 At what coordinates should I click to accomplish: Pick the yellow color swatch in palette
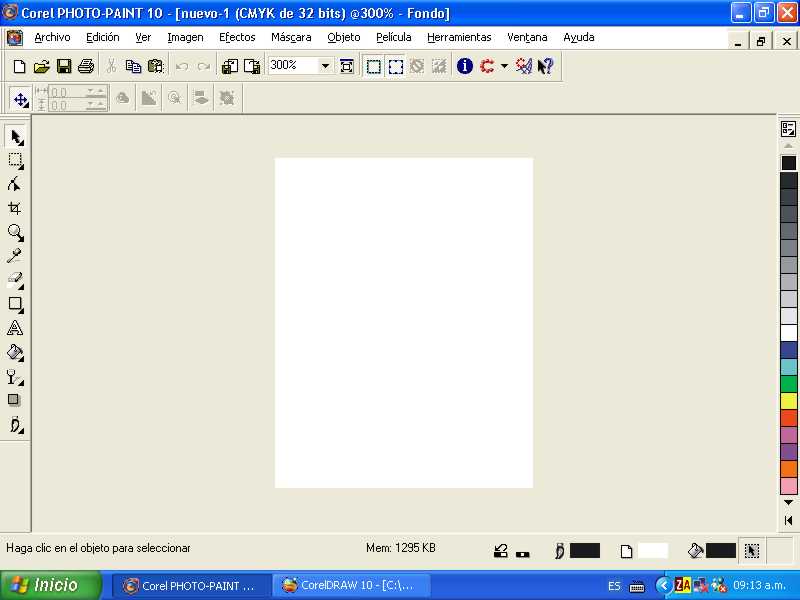click(788, 401)
